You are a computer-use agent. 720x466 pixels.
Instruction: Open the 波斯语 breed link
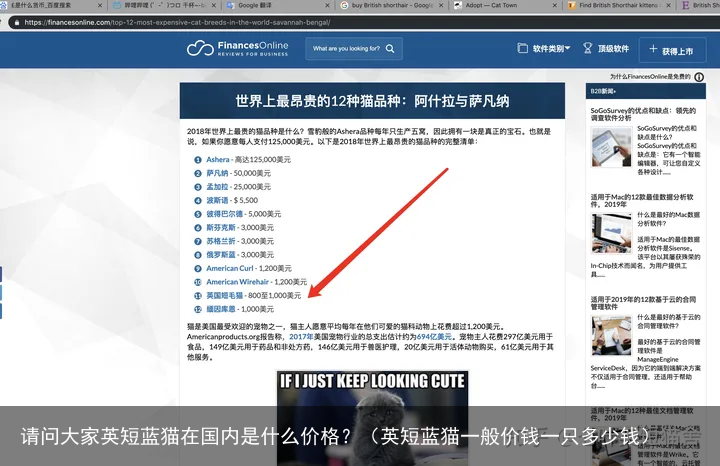217,200
